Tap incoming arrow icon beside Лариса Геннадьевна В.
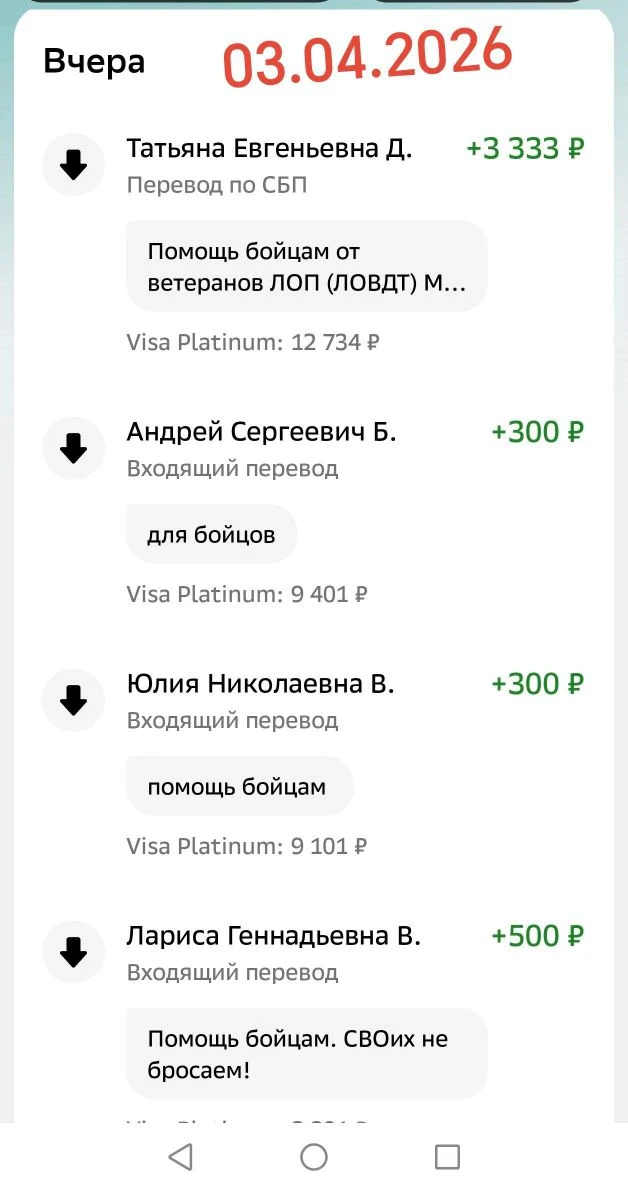The image size is (628, 1191). [x=74, y=953]
